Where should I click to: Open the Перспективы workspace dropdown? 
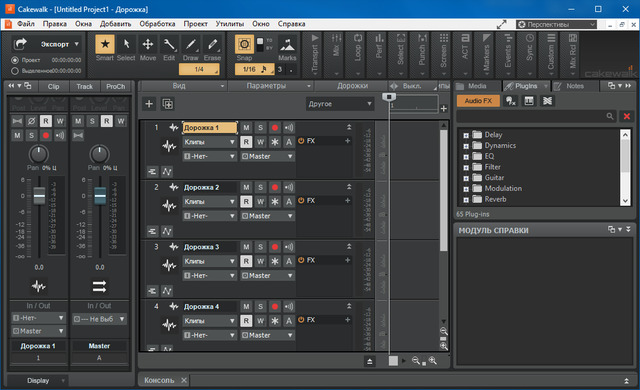[x=556, y=24]
